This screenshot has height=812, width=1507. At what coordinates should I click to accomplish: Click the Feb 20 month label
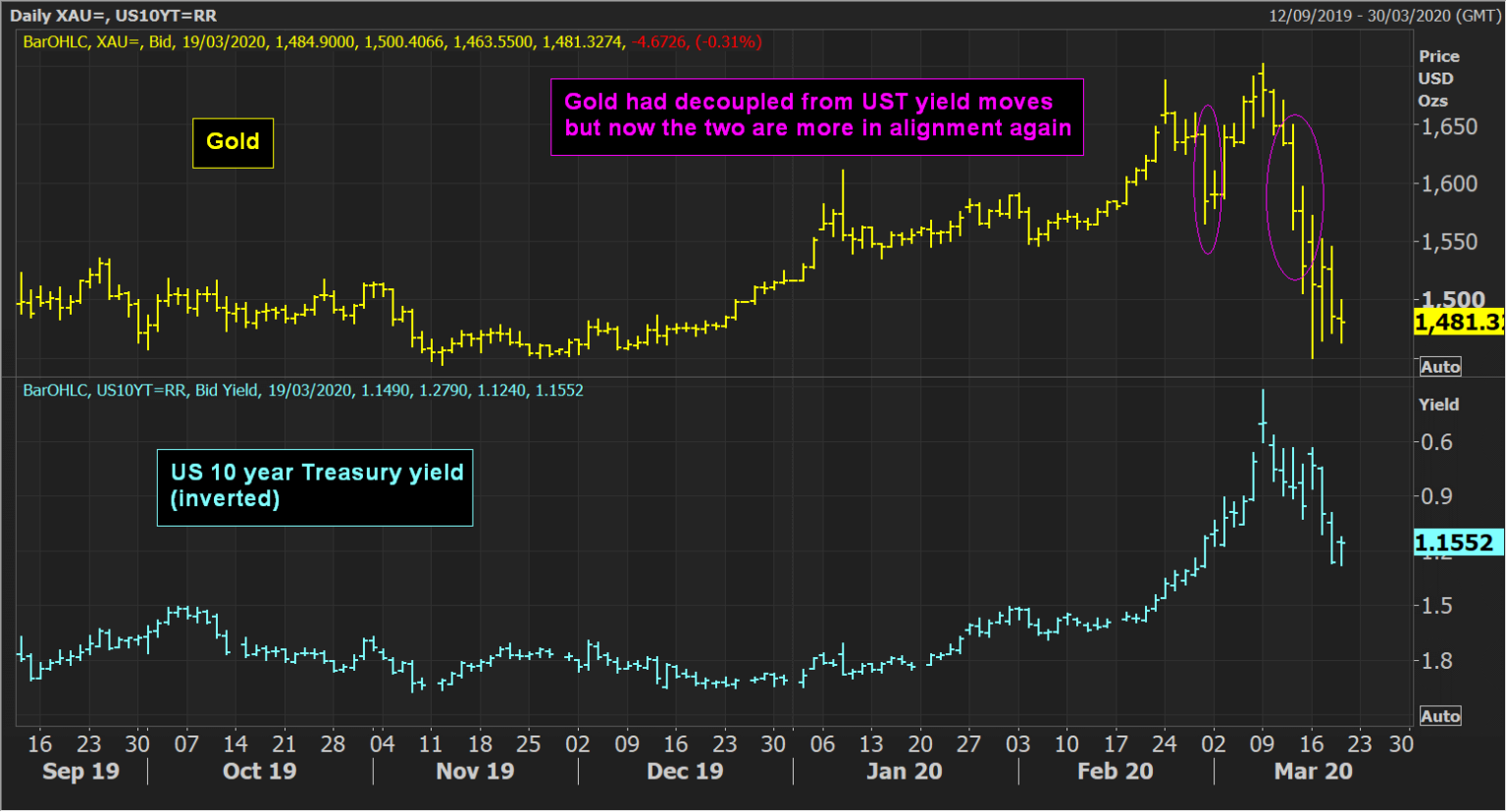1115,772
